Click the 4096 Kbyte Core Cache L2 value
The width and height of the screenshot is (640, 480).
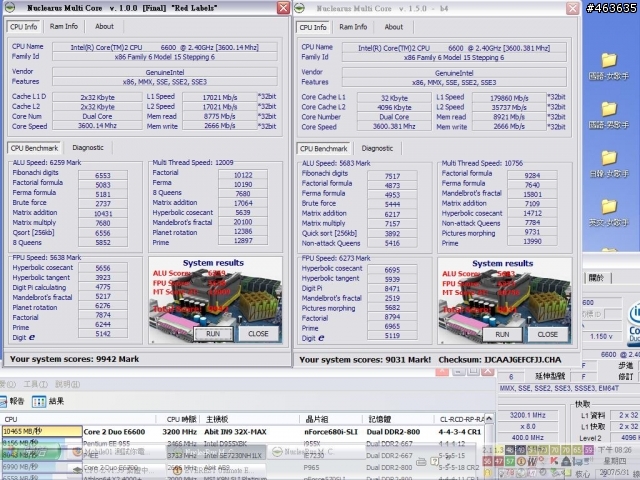[394, 107]
